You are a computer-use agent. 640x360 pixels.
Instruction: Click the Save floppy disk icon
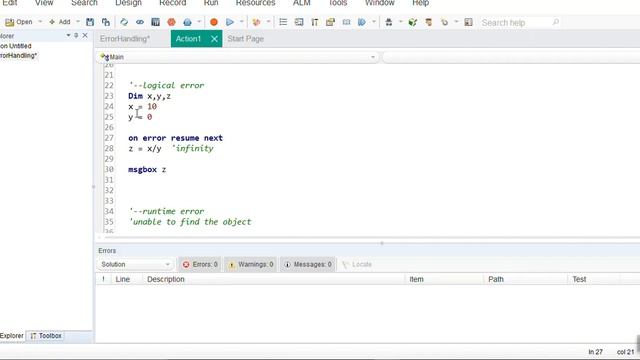tap(90, 22)
